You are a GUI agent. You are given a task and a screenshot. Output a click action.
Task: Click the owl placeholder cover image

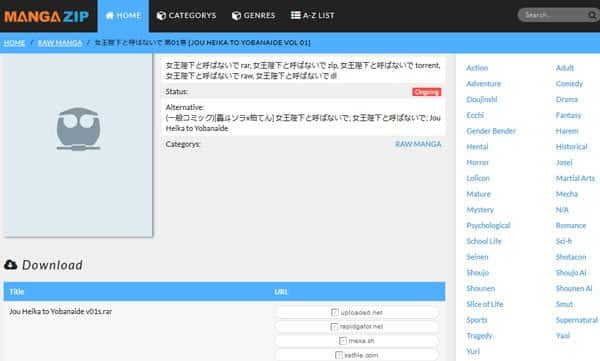(78, 129)
